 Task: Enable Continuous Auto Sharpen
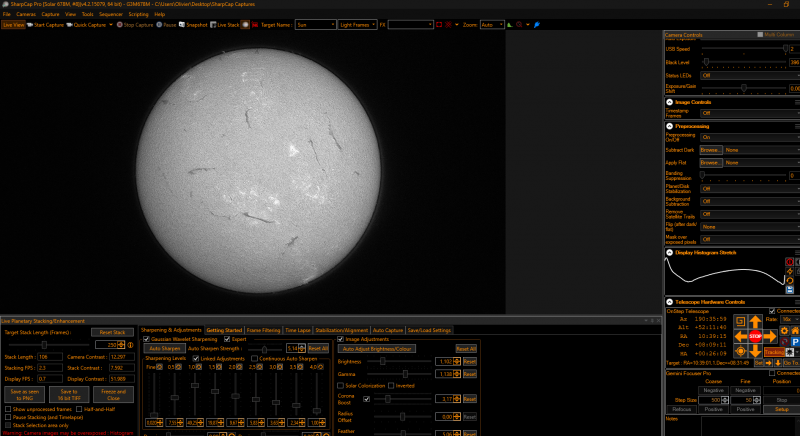[x=255, y=358]
